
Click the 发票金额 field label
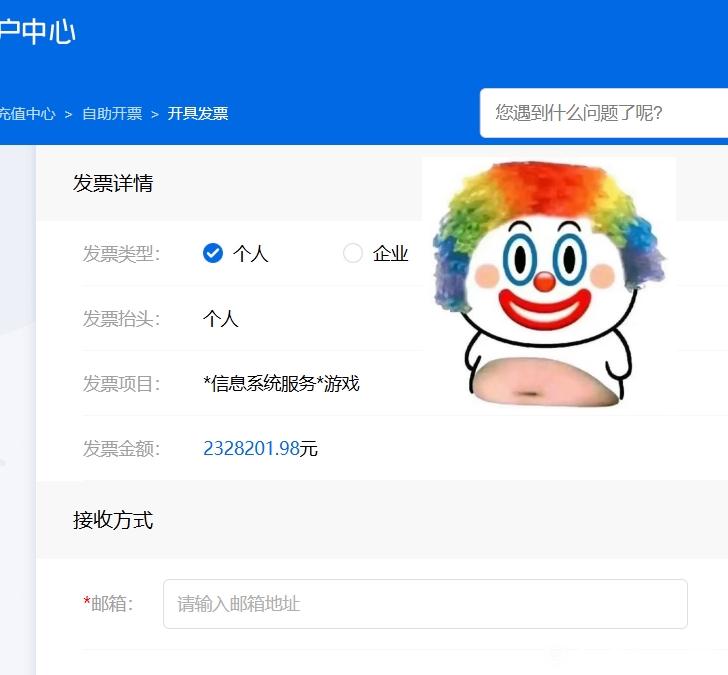click(x=121, y=449)
